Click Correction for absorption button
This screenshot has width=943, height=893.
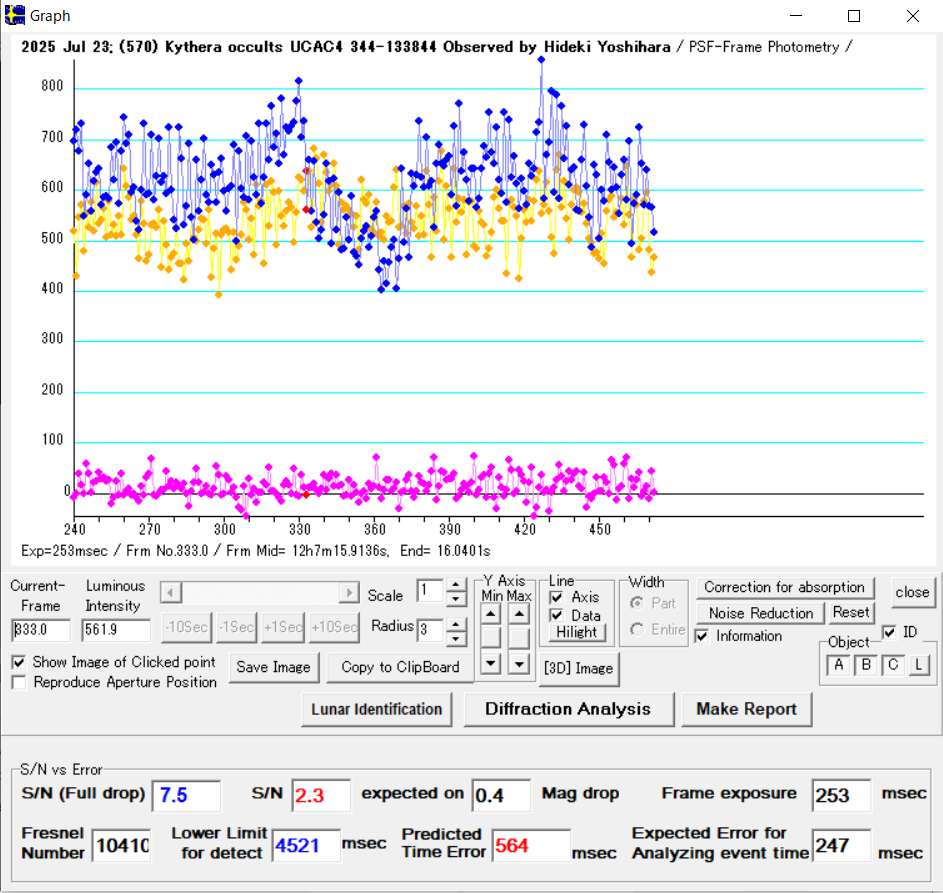(x=784, y=587)
